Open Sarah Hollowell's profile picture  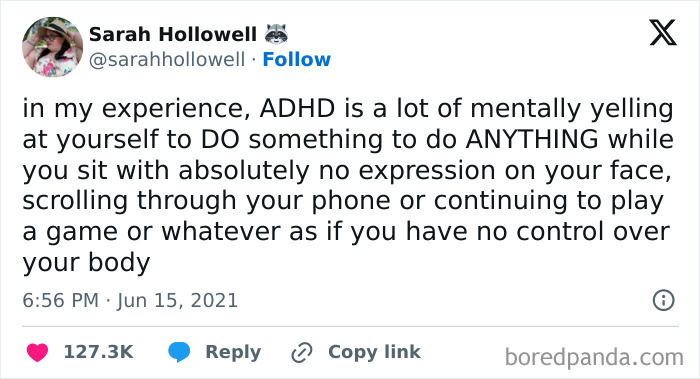(52, 47)
